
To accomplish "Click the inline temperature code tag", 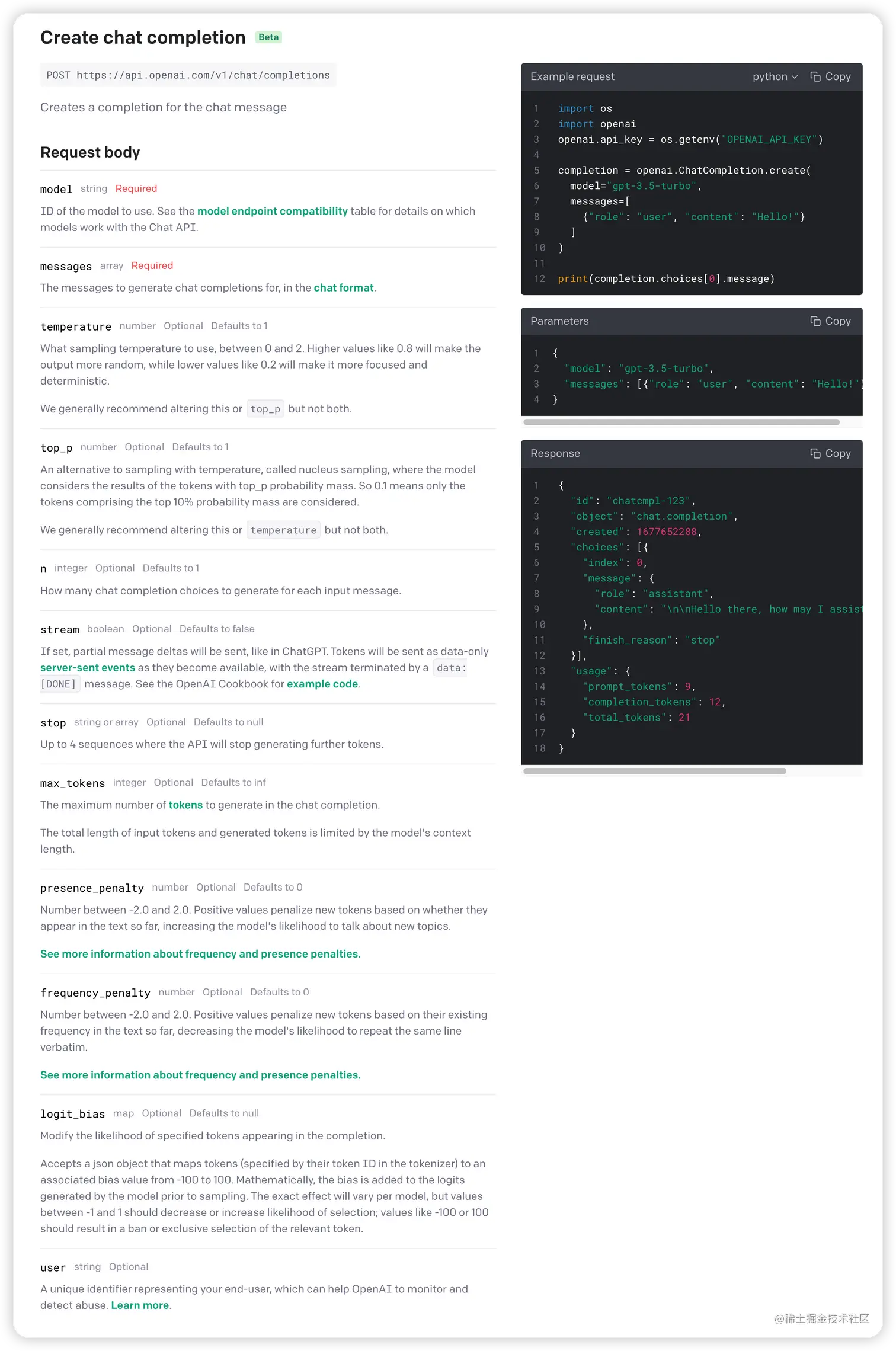I will (x=283, y=530).
